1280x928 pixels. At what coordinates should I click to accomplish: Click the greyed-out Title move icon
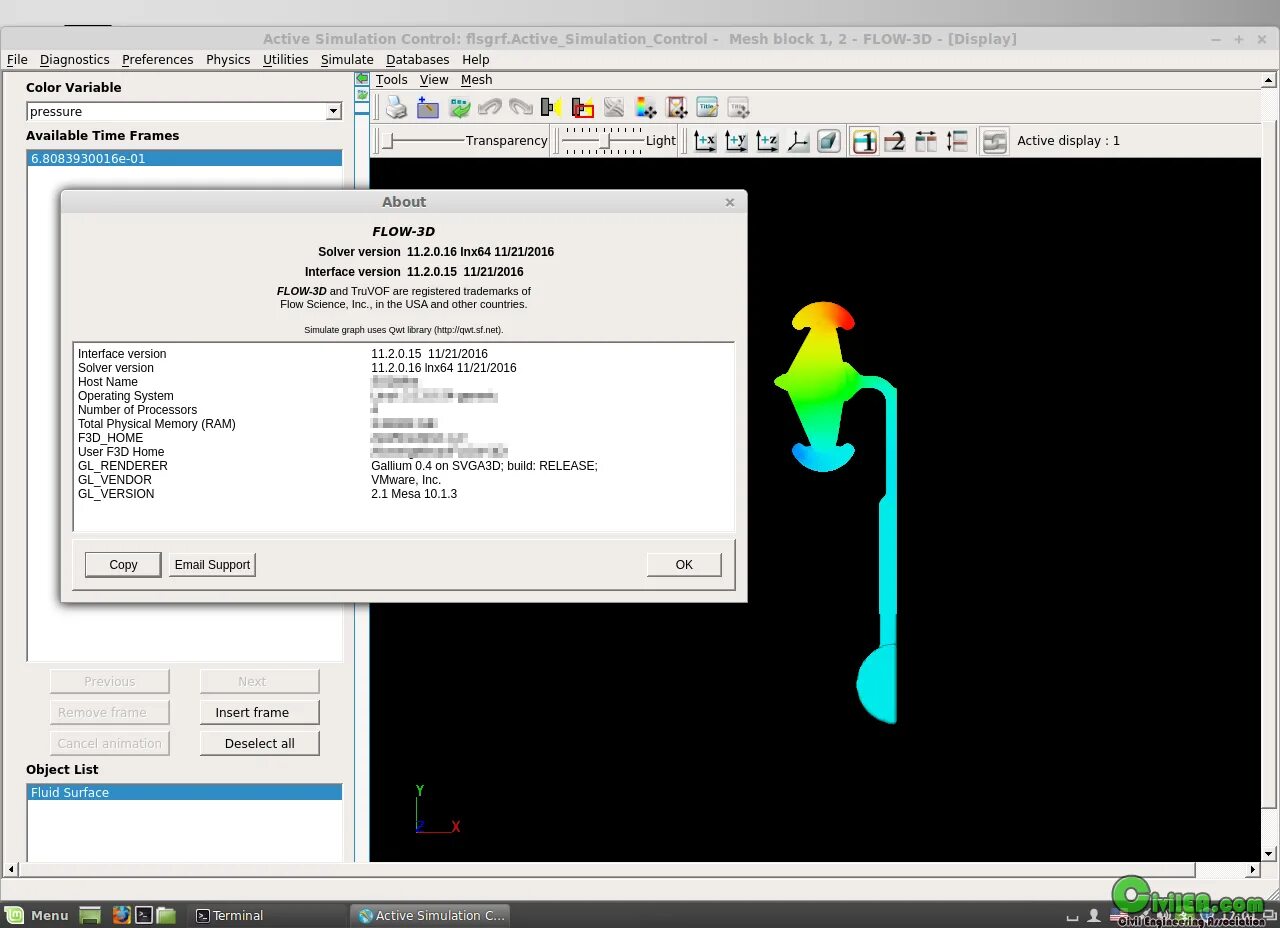(739, 108)
